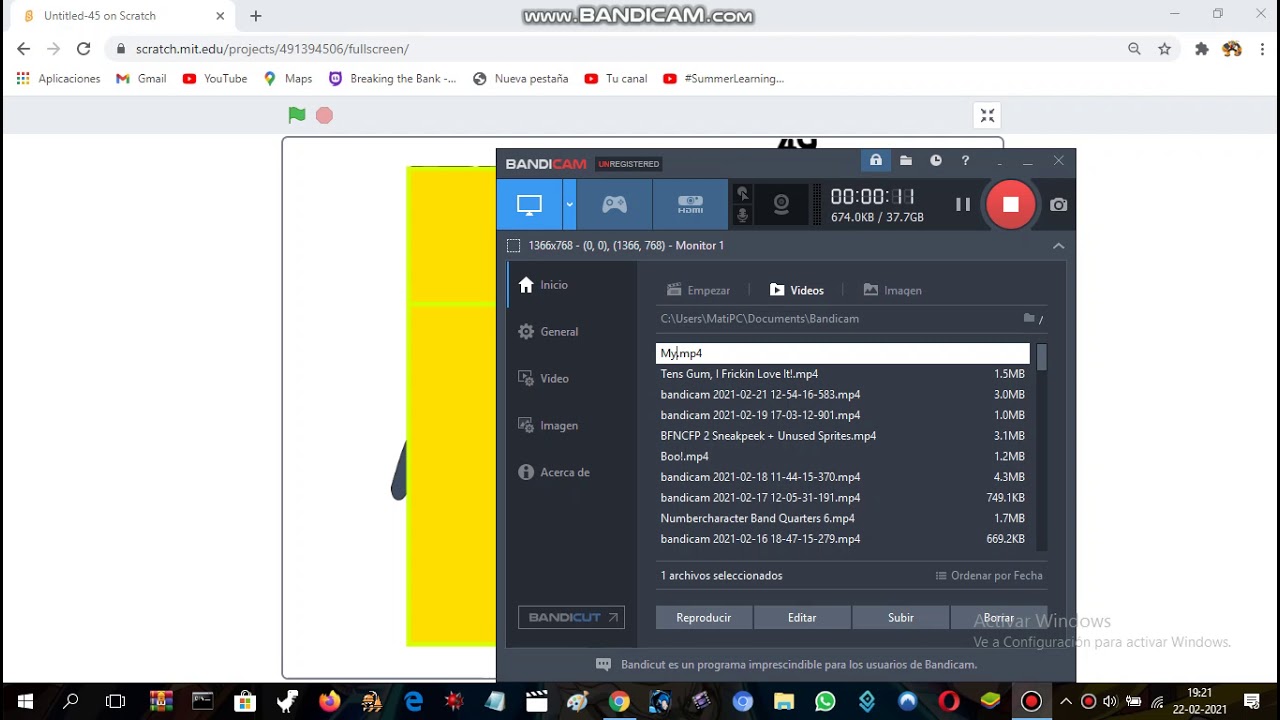The width and height of the screenshot is (1280, 720).
Task: Click the 1366x768 capture area selector
Action: pyautogui.click(x=615, y=245)
